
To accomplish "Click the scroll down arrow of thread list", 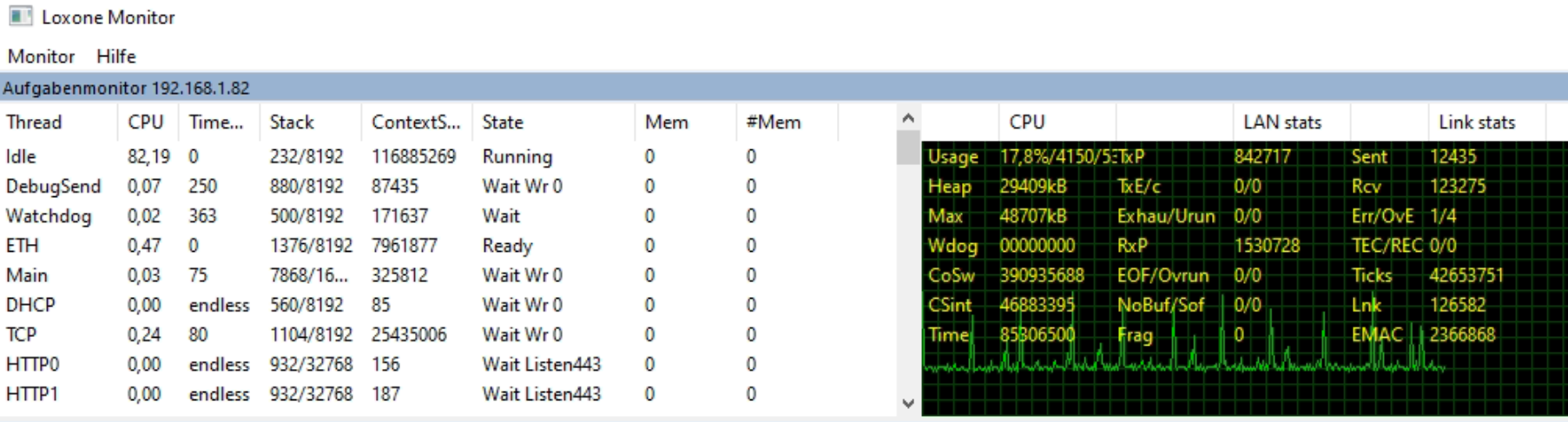I will point(908,403).
